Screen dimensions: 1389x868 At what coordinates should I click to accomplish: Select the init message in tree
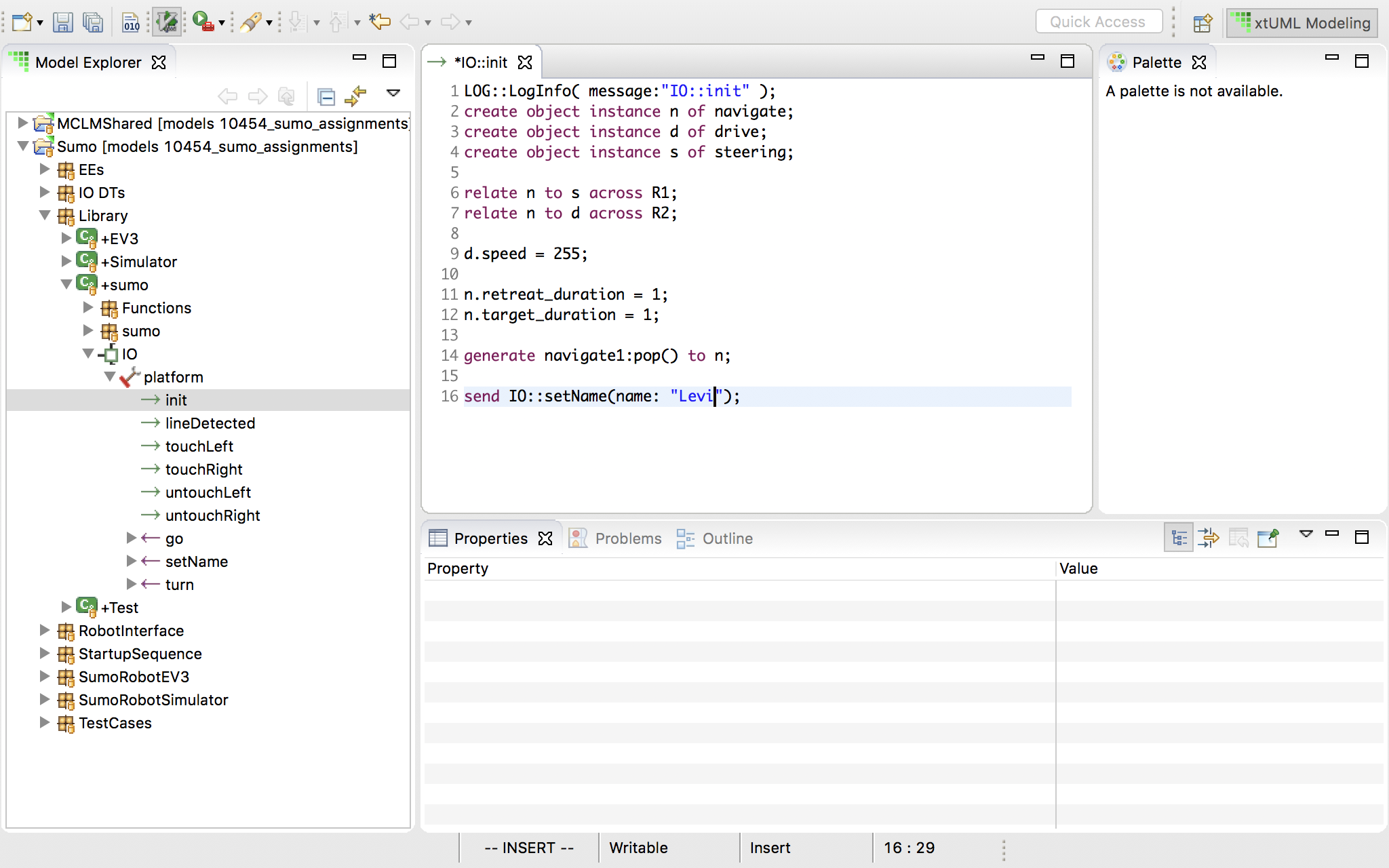176,400
